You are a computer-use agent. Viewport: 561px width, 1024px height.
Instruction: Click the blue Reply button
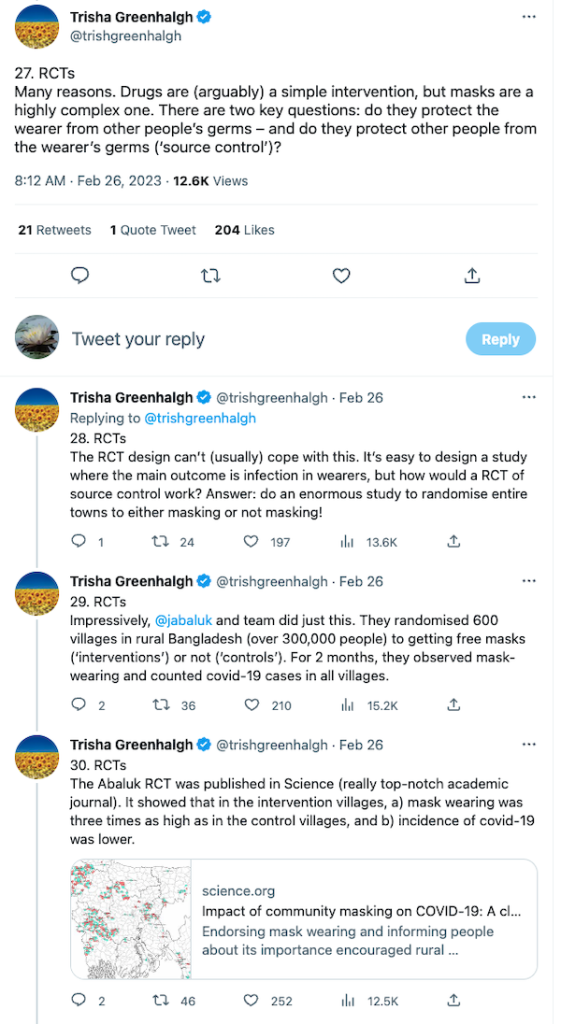click(501, 339)
